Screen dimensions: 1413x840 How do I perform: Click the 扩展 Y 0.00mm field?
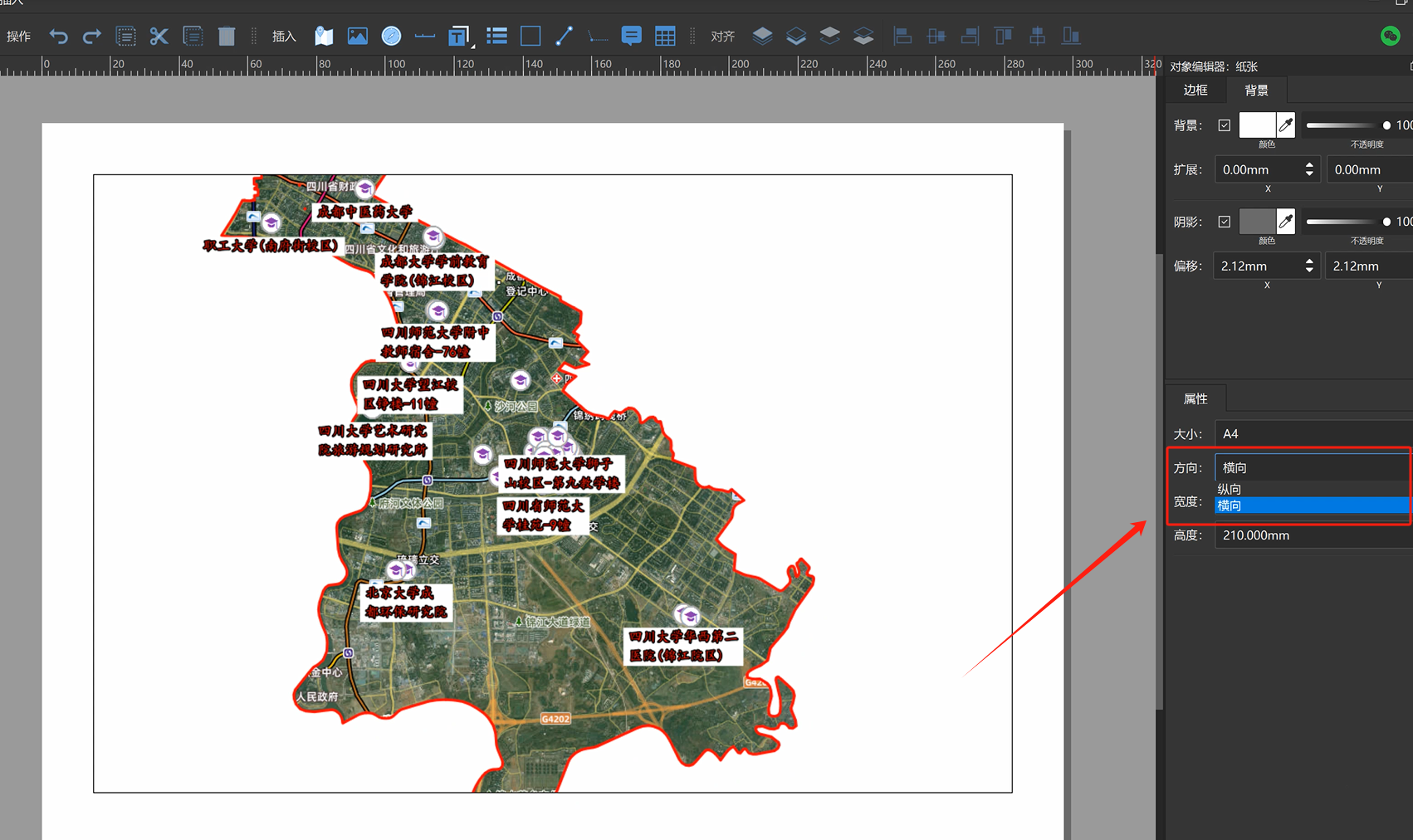pyautogui.click(x=1370, y=169)
